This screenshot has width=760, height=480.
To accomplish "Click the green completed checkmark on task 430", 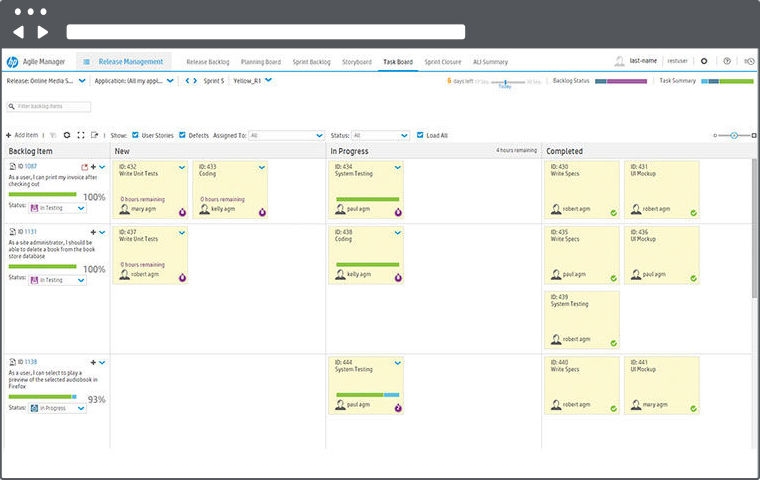I will click(x=614, y=213).
